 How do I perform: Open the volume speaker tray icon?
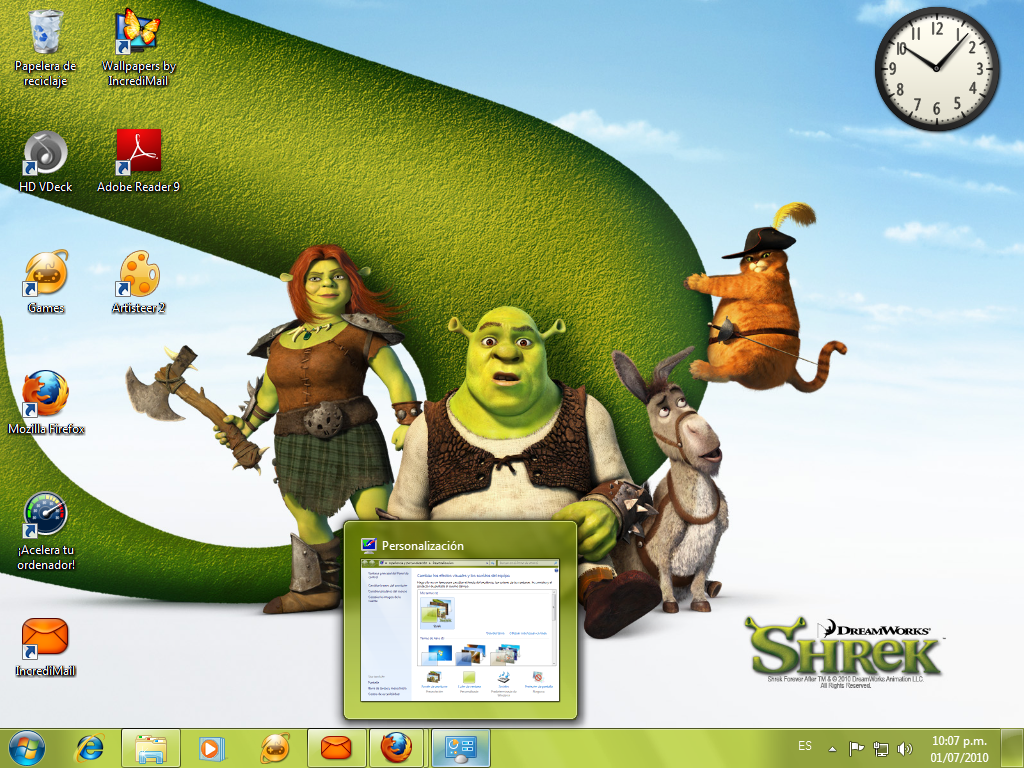coord(904,748)
